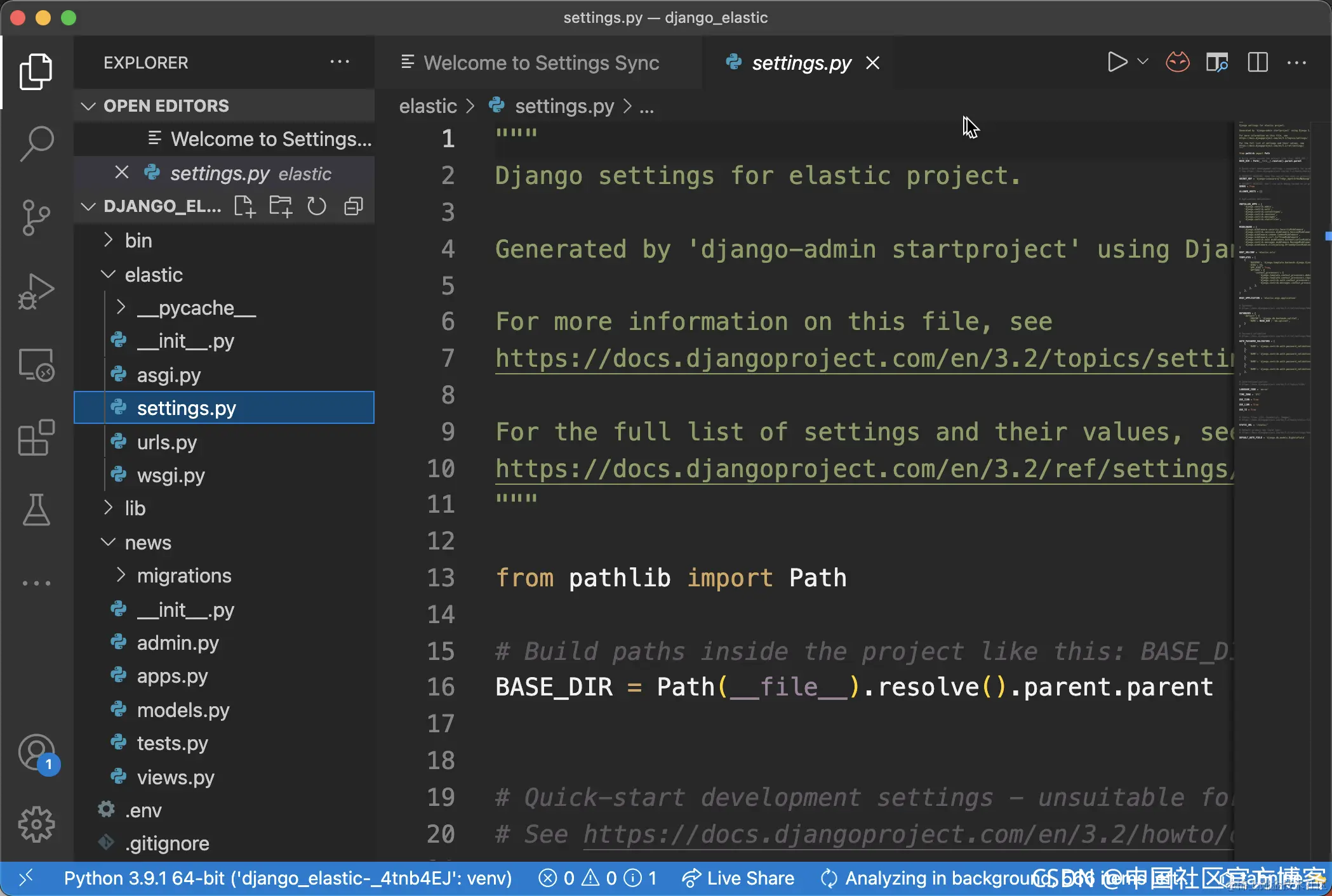The width and height of the screenshot is (1332, 896).
Task: Open Run and Debug view
Action: click(x=36, y=291)
